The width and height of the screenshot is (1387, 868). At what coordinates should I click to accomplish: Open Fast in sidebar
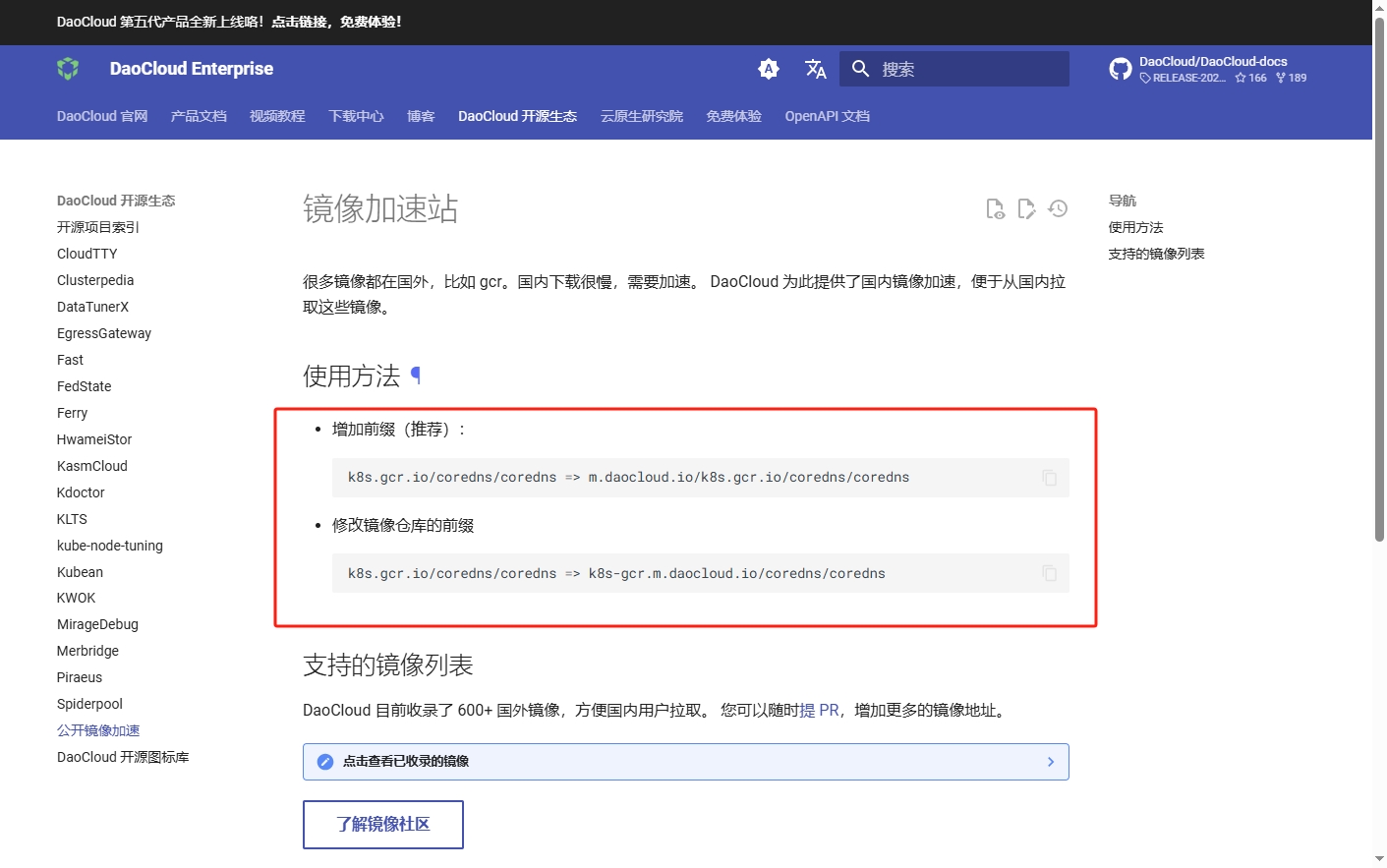[70, 360]
